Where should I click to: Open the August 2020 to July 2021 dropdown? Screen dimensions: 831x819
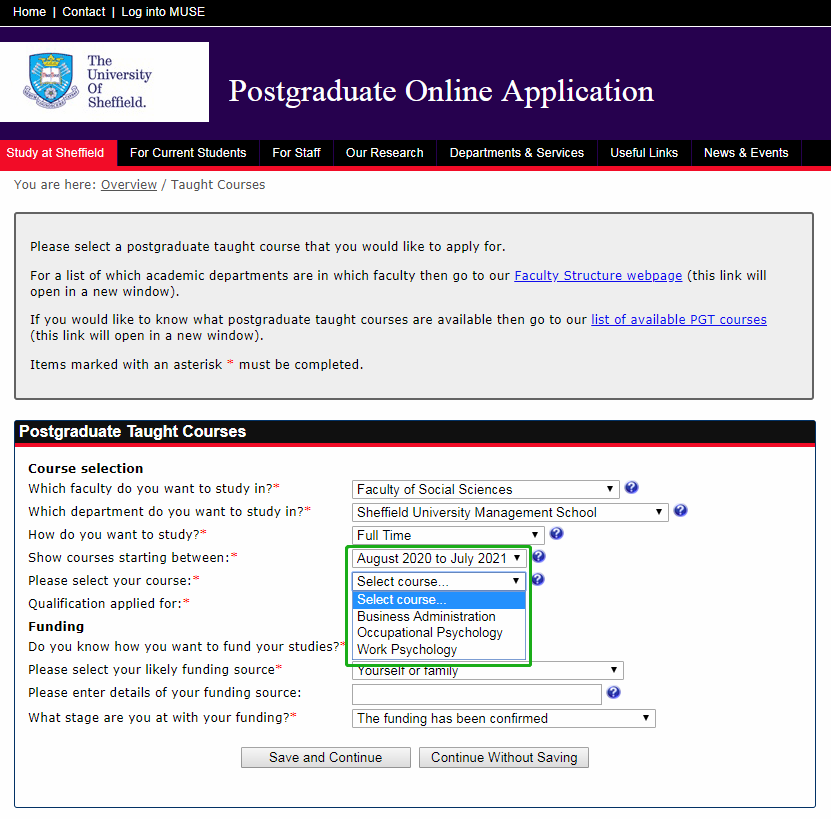[x=439, y=558]
